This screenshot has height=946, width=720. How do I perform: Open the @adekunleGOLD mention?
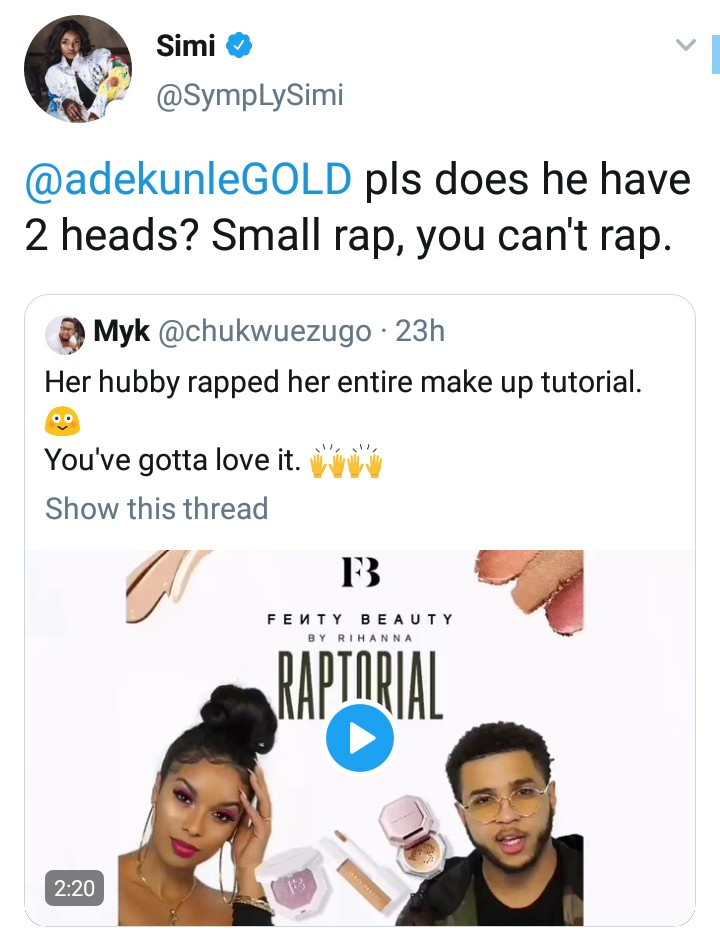tap(188, 181)
